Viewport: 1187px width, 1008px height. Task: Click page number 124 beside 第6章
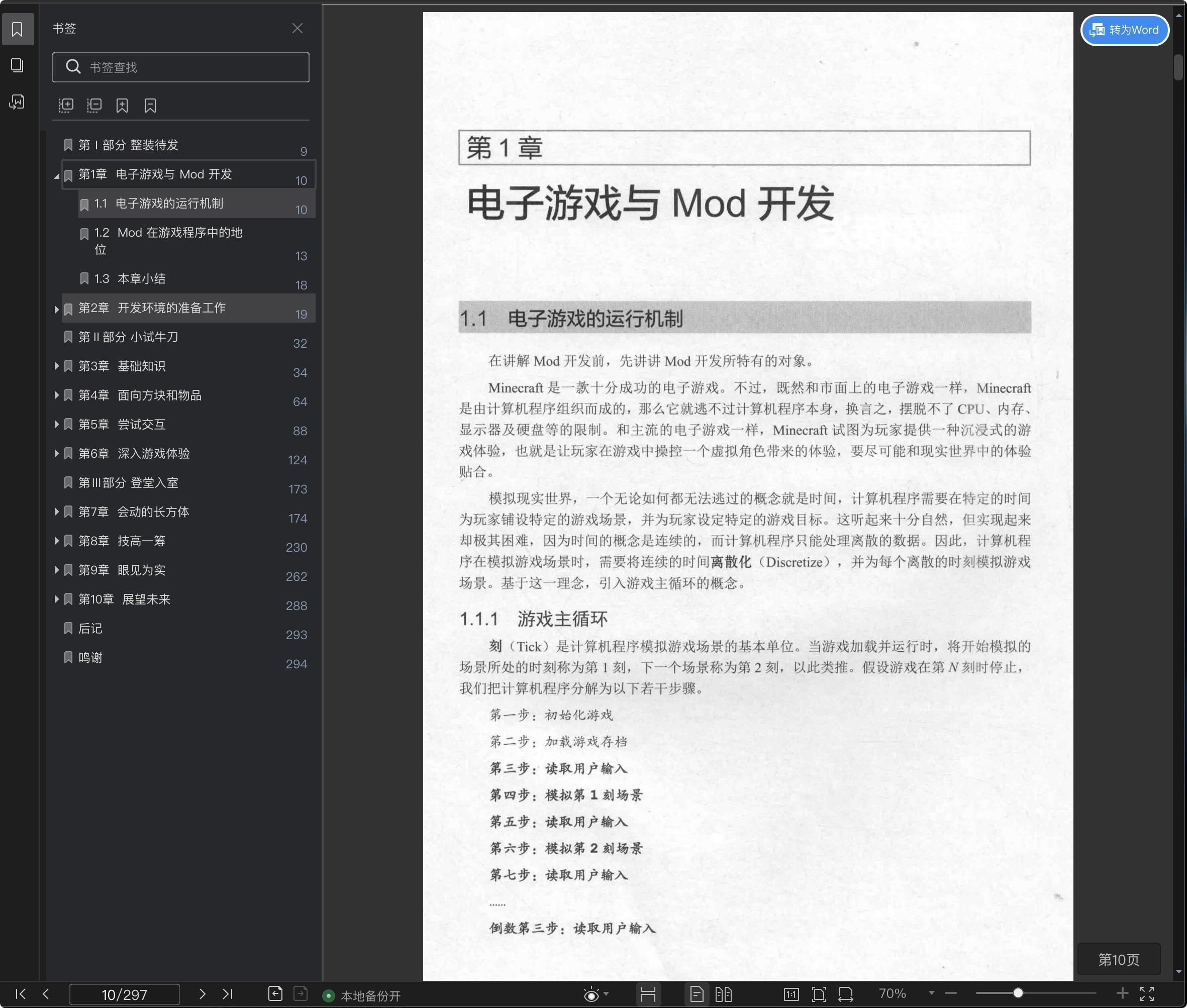click(x=297, y=460)
